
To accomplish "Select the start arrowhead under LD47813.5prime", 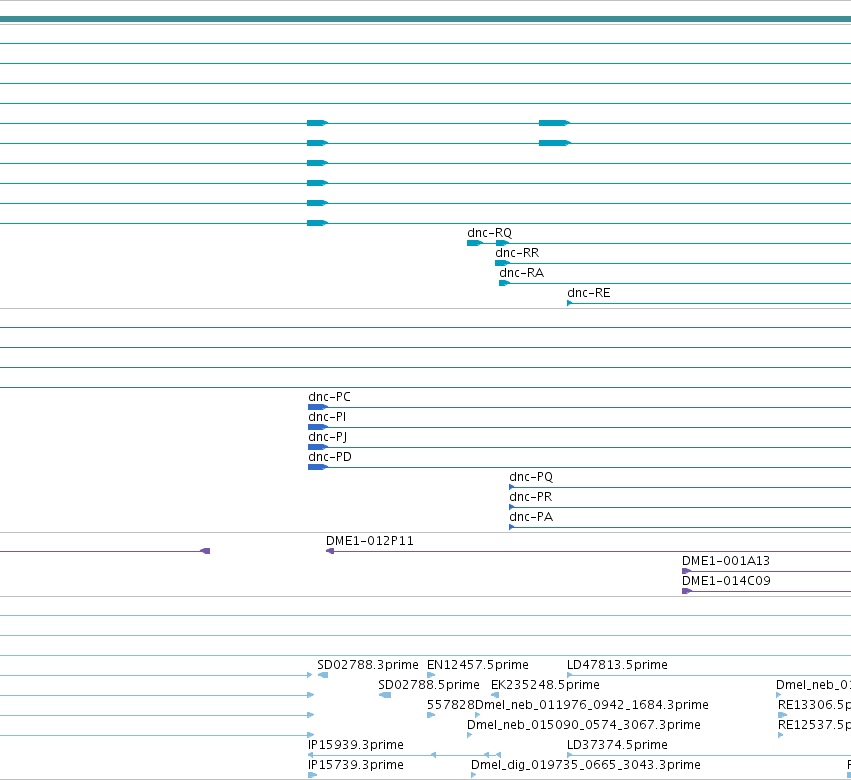I will click(569, 675).
